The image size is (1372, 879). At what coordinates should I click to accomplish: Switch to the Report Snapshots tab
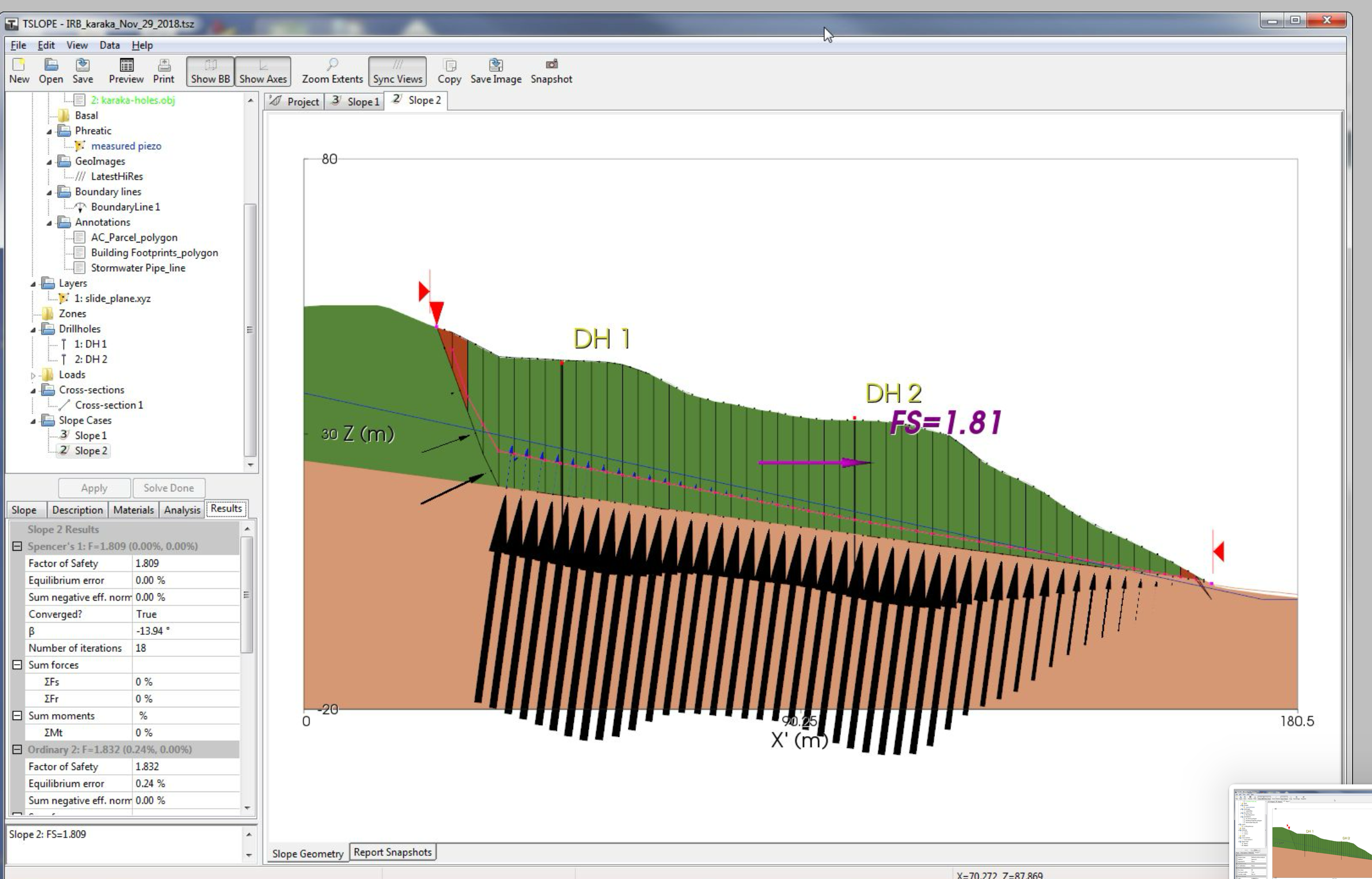click(x=392, y=852)
